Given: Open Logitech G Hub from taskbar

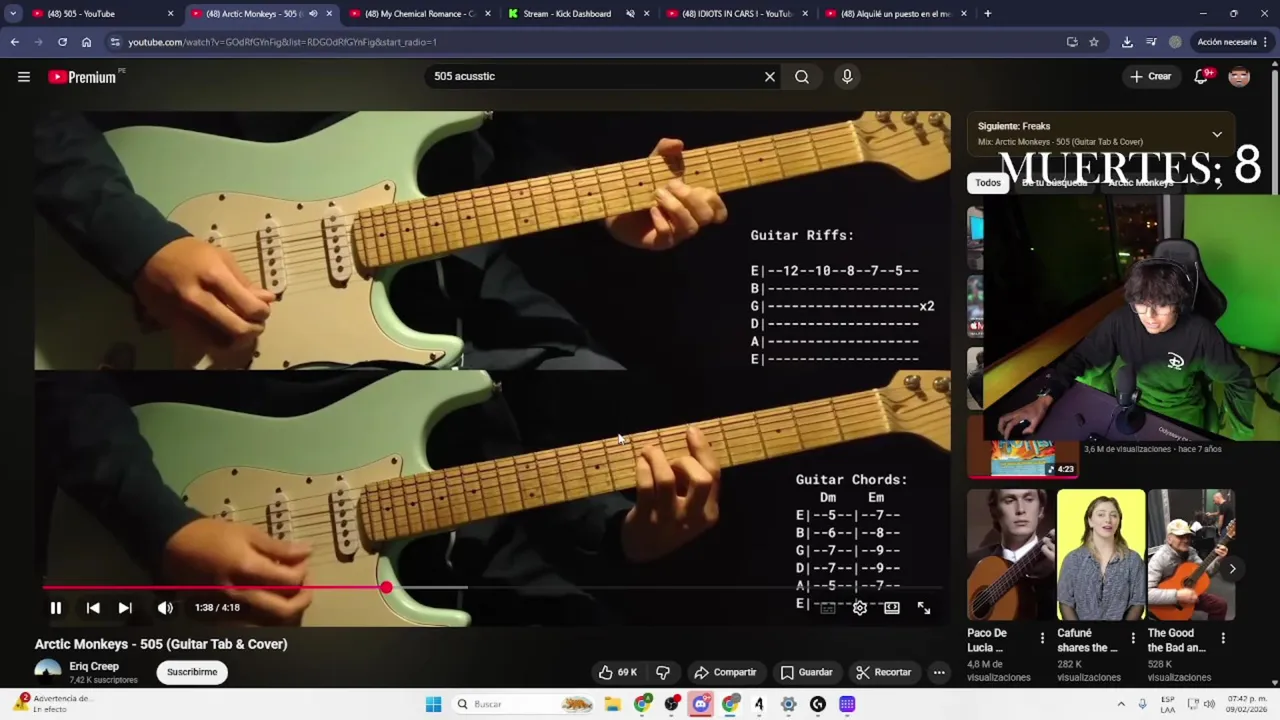Looking at the screenshot, I should [x=818, y=704].
